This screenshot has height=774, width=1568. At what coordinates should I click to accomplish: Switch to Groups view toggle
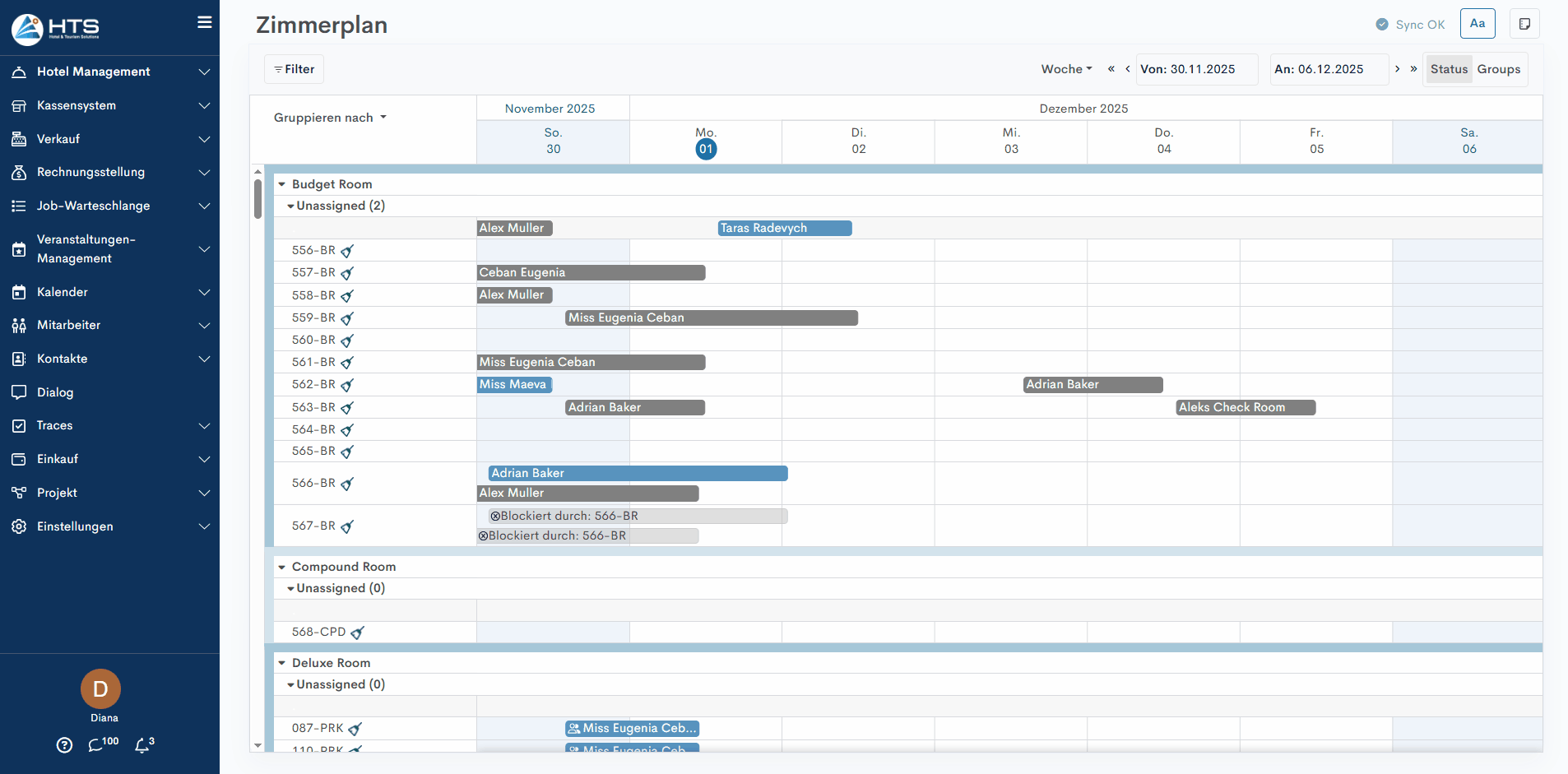[x=1498, y=69]
